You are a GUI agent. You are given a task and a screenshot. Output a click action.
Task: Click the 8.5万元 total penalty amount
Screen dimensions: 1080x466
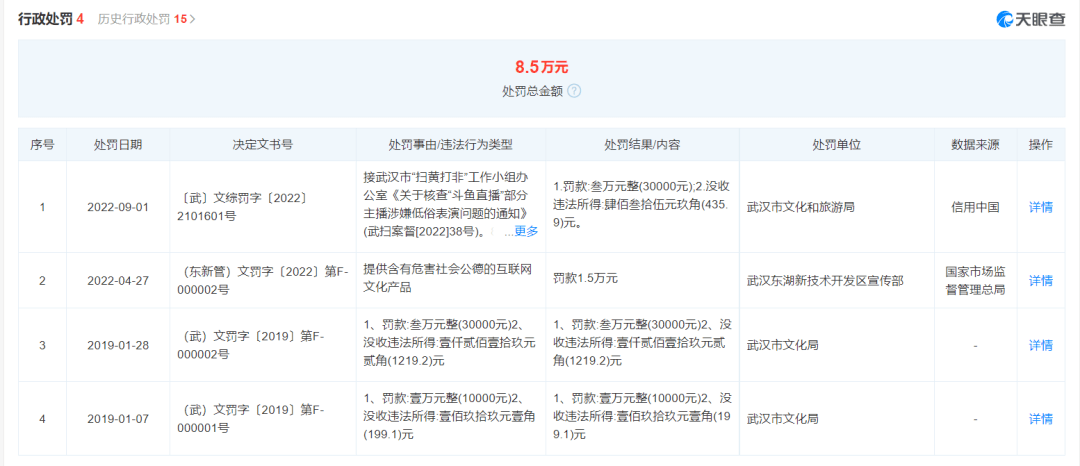click(x=541, y=68)
